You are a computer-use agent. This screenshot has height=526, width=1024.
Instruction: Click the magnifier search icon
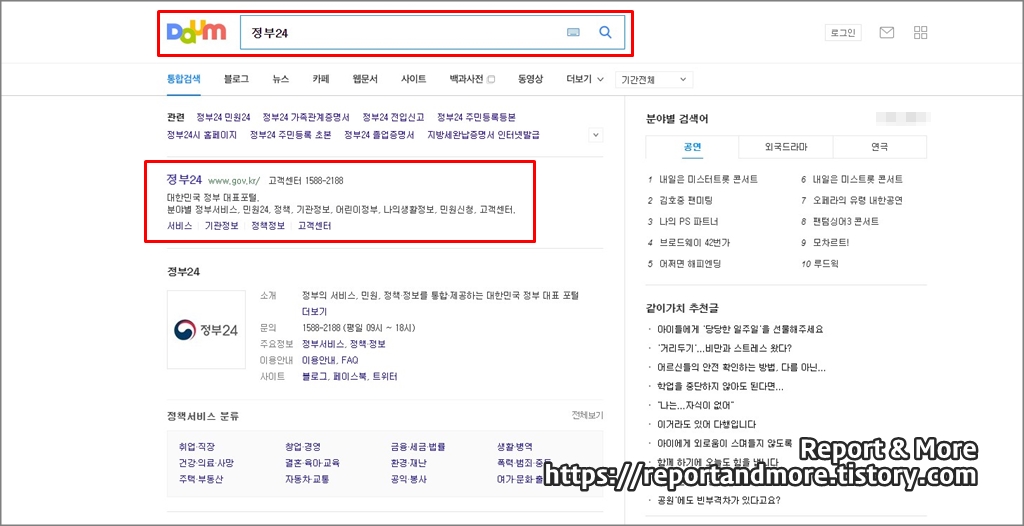(x=605, y=32)
